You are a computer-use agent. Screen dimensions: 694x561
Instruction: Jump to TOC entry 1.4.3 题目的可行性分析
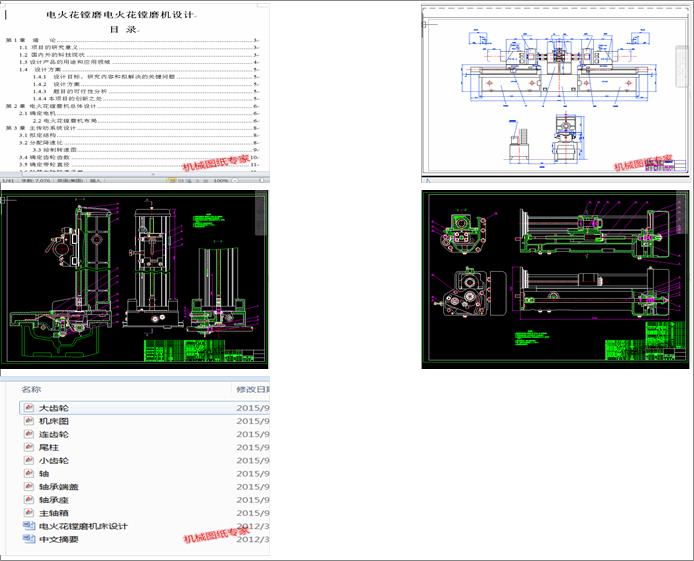(146, 91)
